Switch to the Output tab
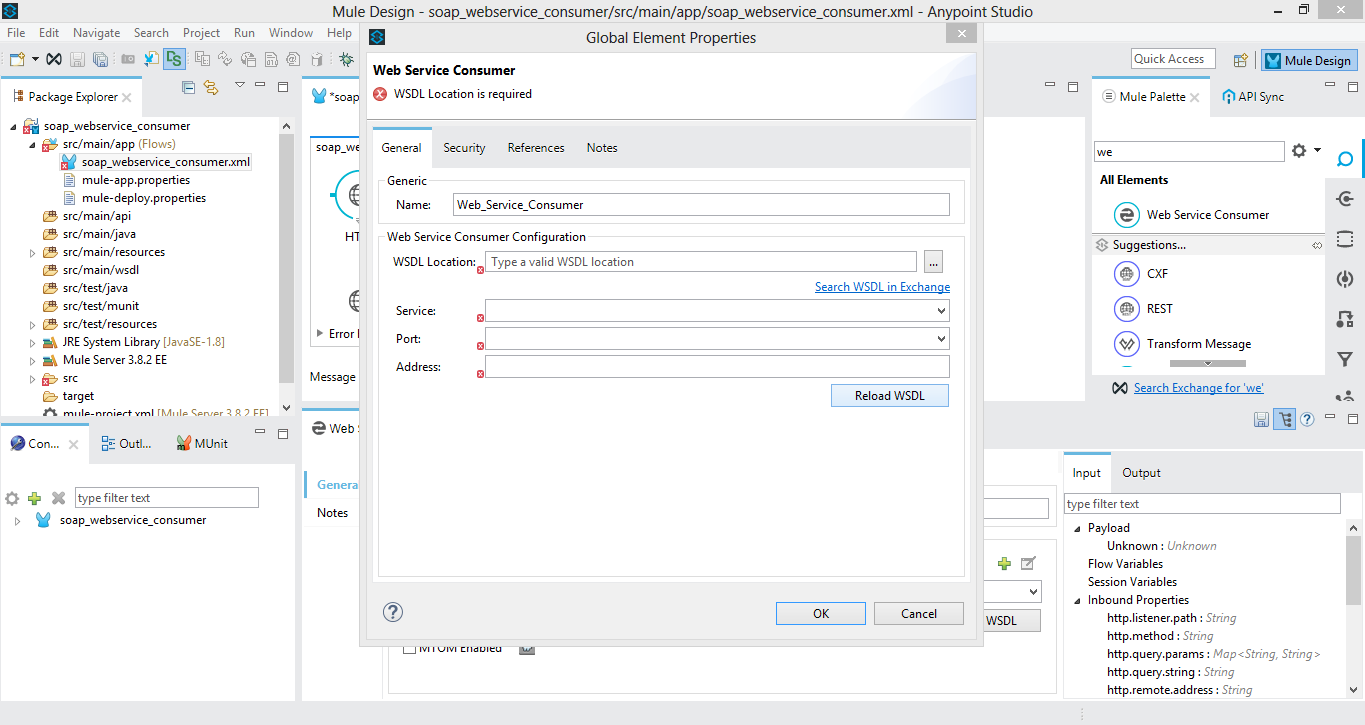1365x725 pixels. 1141,473
